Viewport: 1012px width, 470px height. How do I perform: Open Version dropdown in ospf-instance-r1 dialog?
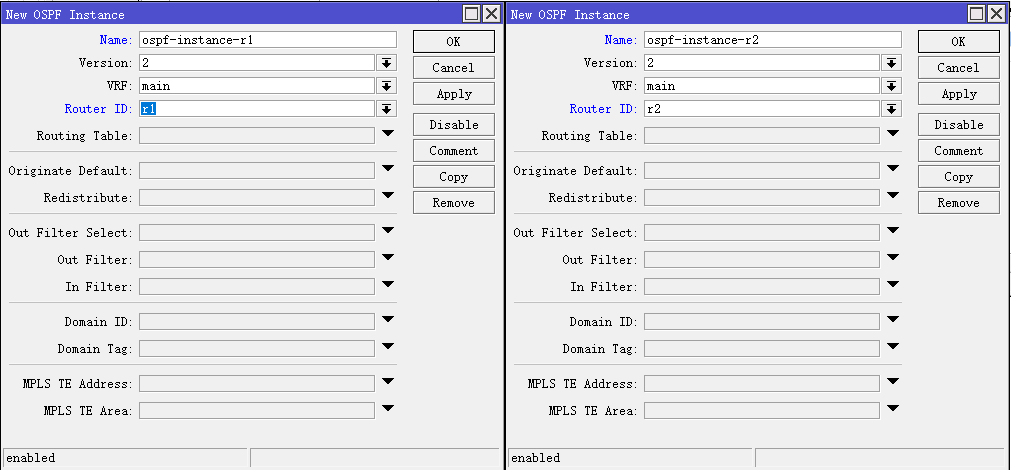point(387,63)
